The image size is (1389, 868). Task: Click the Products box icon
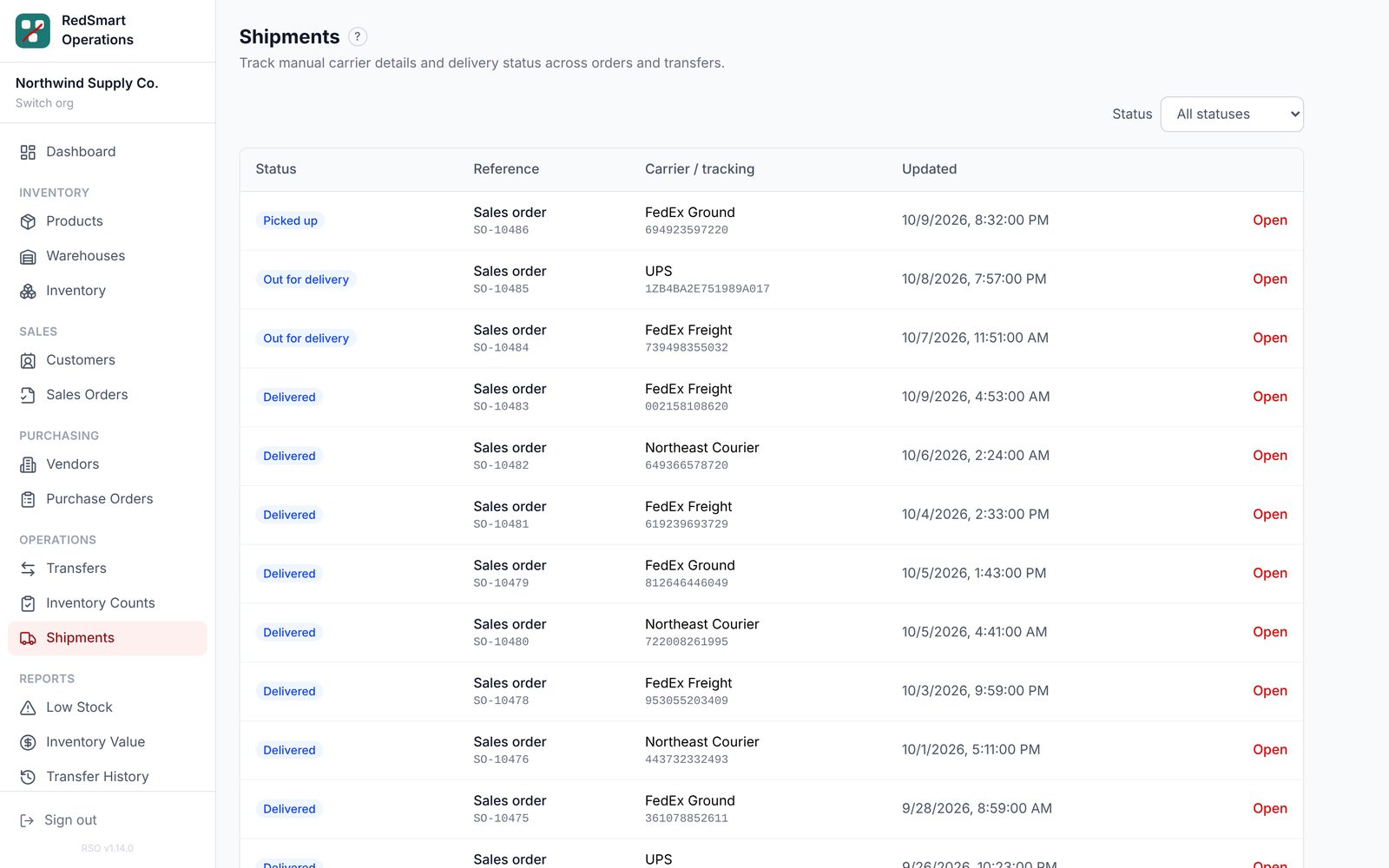click(x=28, y=221)
